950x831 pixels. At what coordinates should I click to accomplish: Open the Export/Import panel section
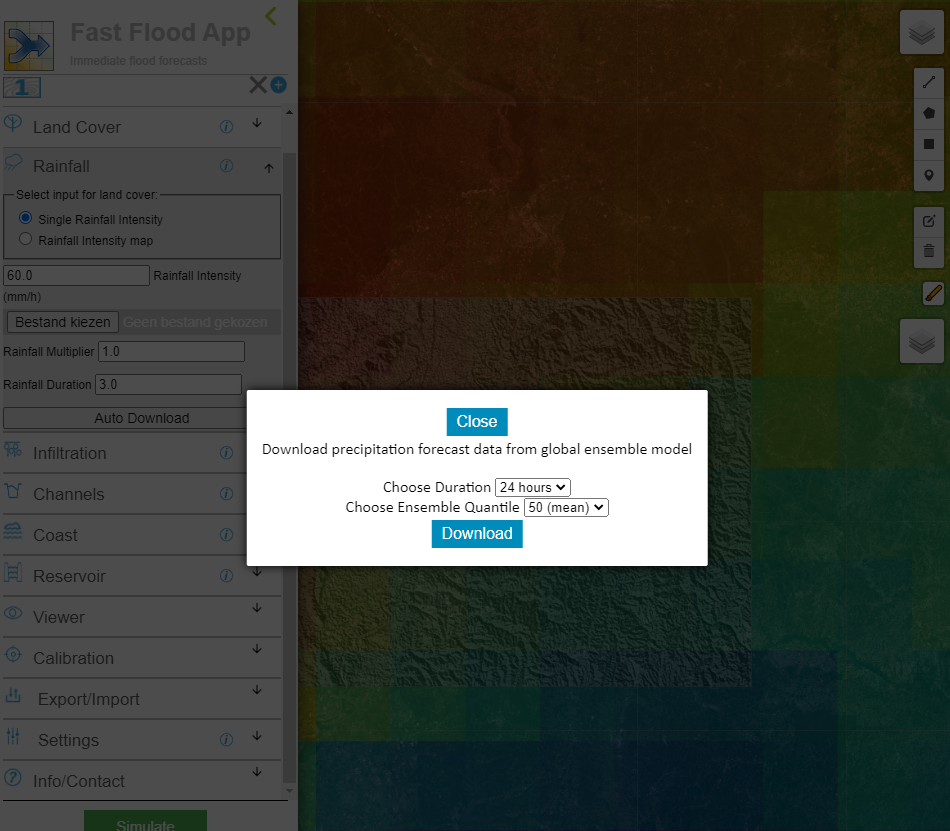click(88, 699)
